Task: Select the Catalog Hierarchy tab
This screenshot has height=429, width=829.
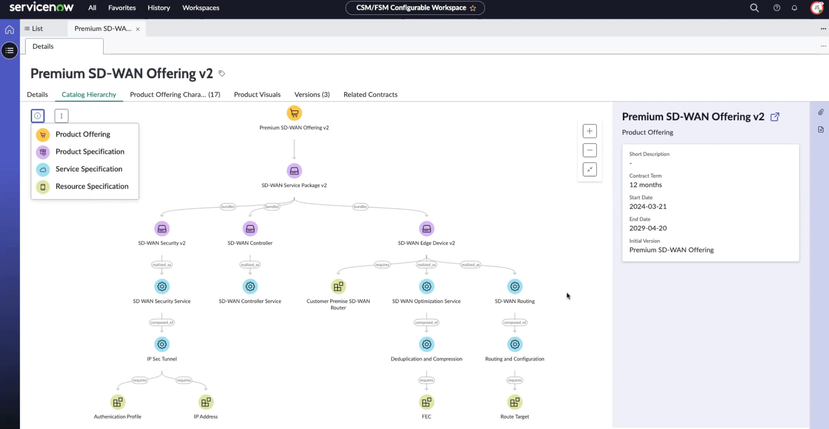Action: click(89, 95)
